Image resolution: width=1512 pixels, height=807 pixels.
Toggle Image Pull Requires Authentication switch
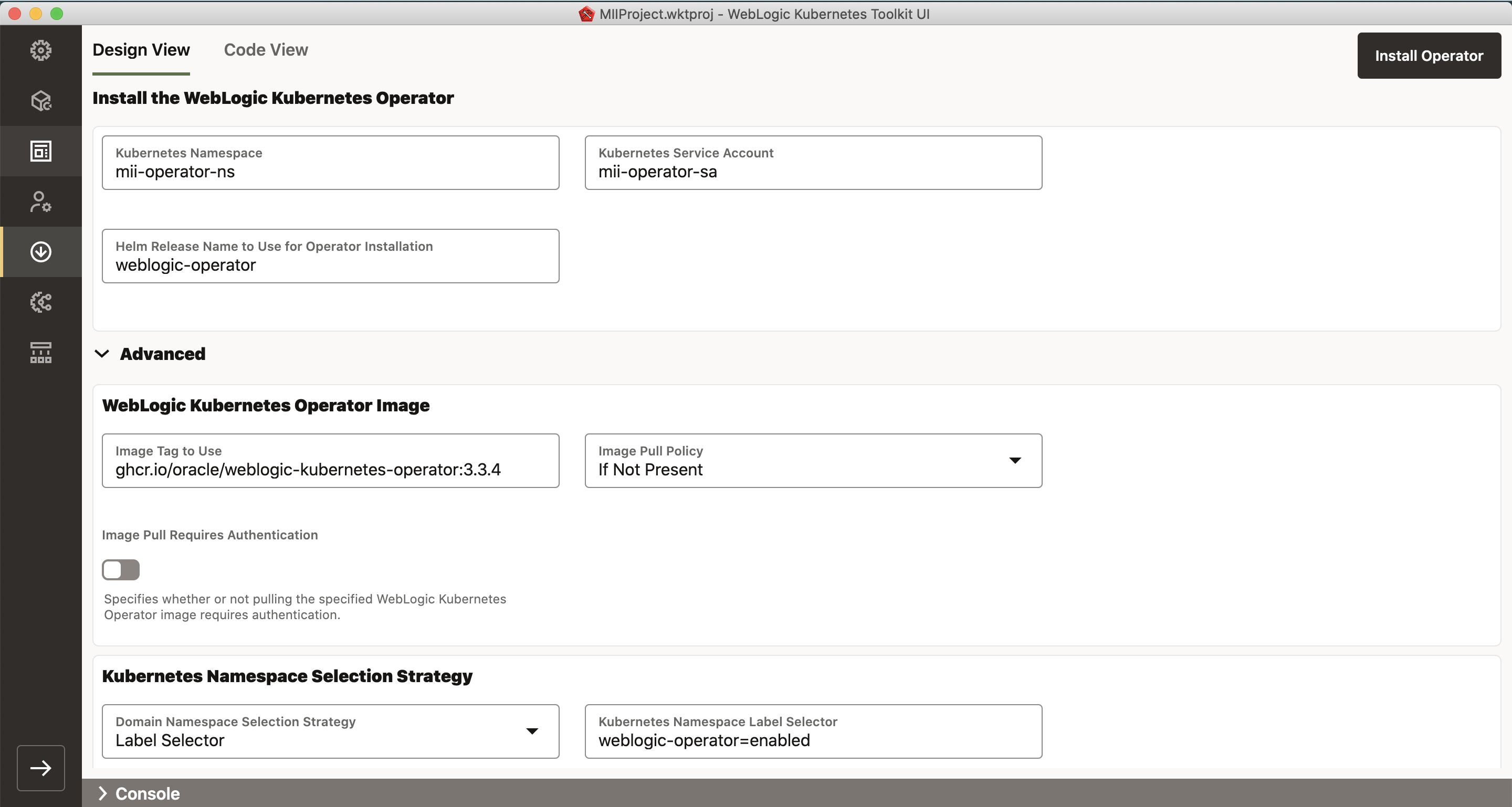point(120,569)
